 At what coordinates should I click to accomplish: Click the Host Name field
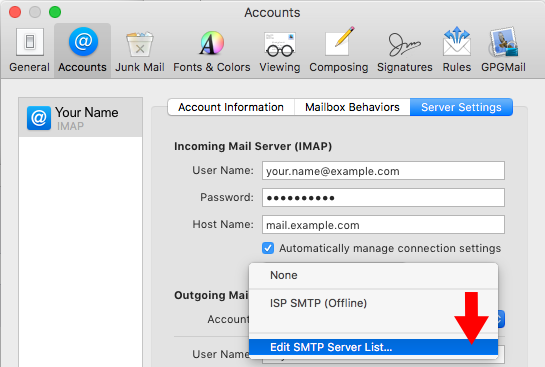pos(383,225)
